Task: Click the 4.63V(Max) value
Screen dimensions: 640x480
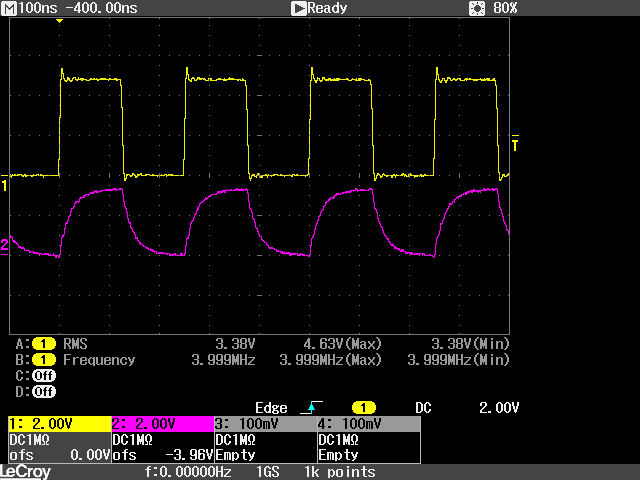Action: point(342,344)
